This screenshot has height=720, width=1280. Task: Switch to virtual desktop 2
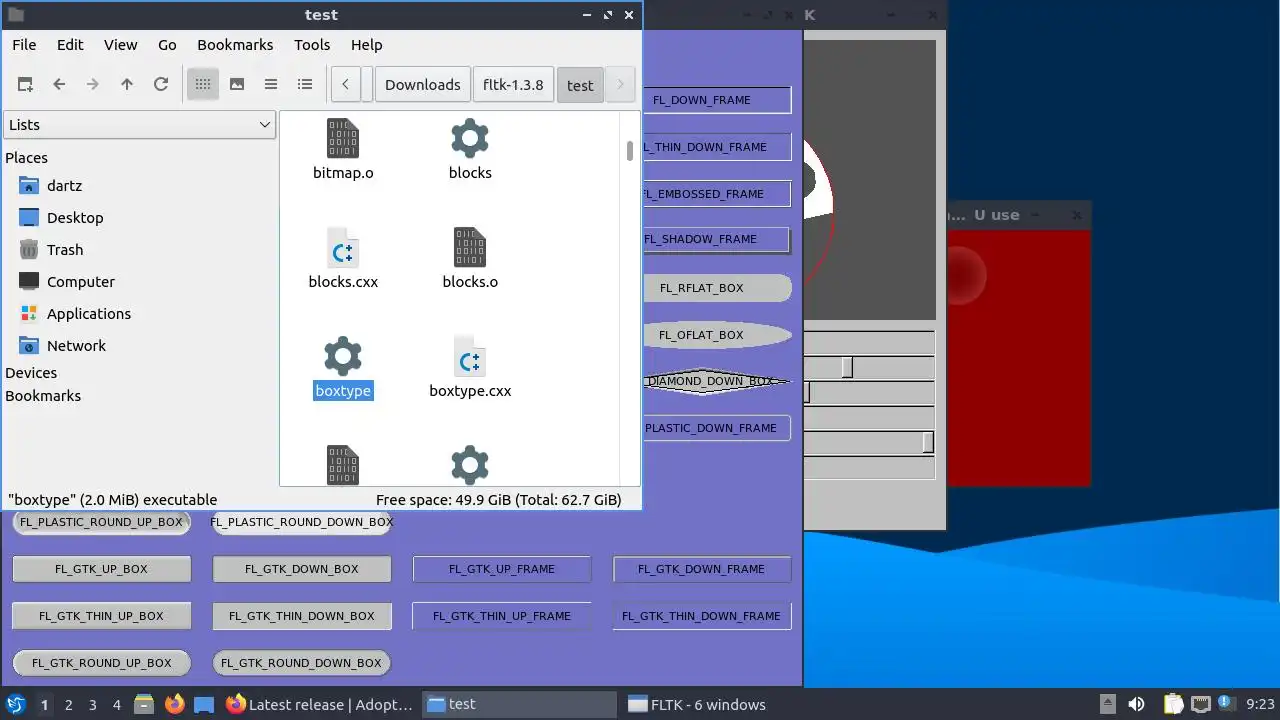tap(68, 705)
